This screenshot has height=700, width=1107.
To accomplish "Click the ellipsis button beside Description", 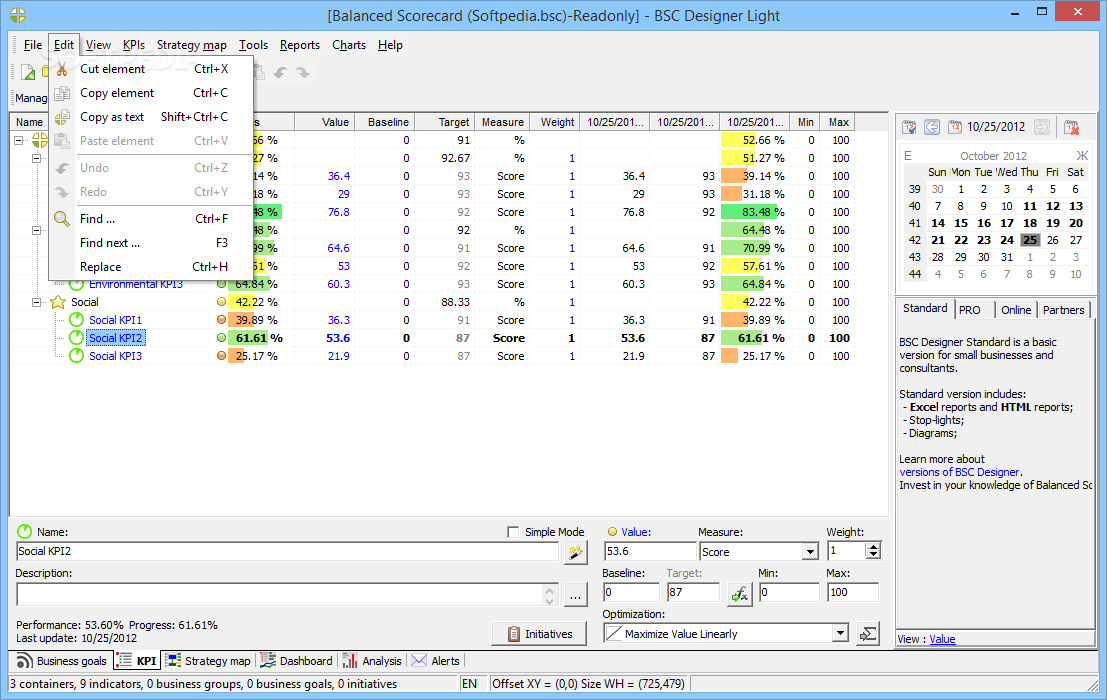I will 575,595.
